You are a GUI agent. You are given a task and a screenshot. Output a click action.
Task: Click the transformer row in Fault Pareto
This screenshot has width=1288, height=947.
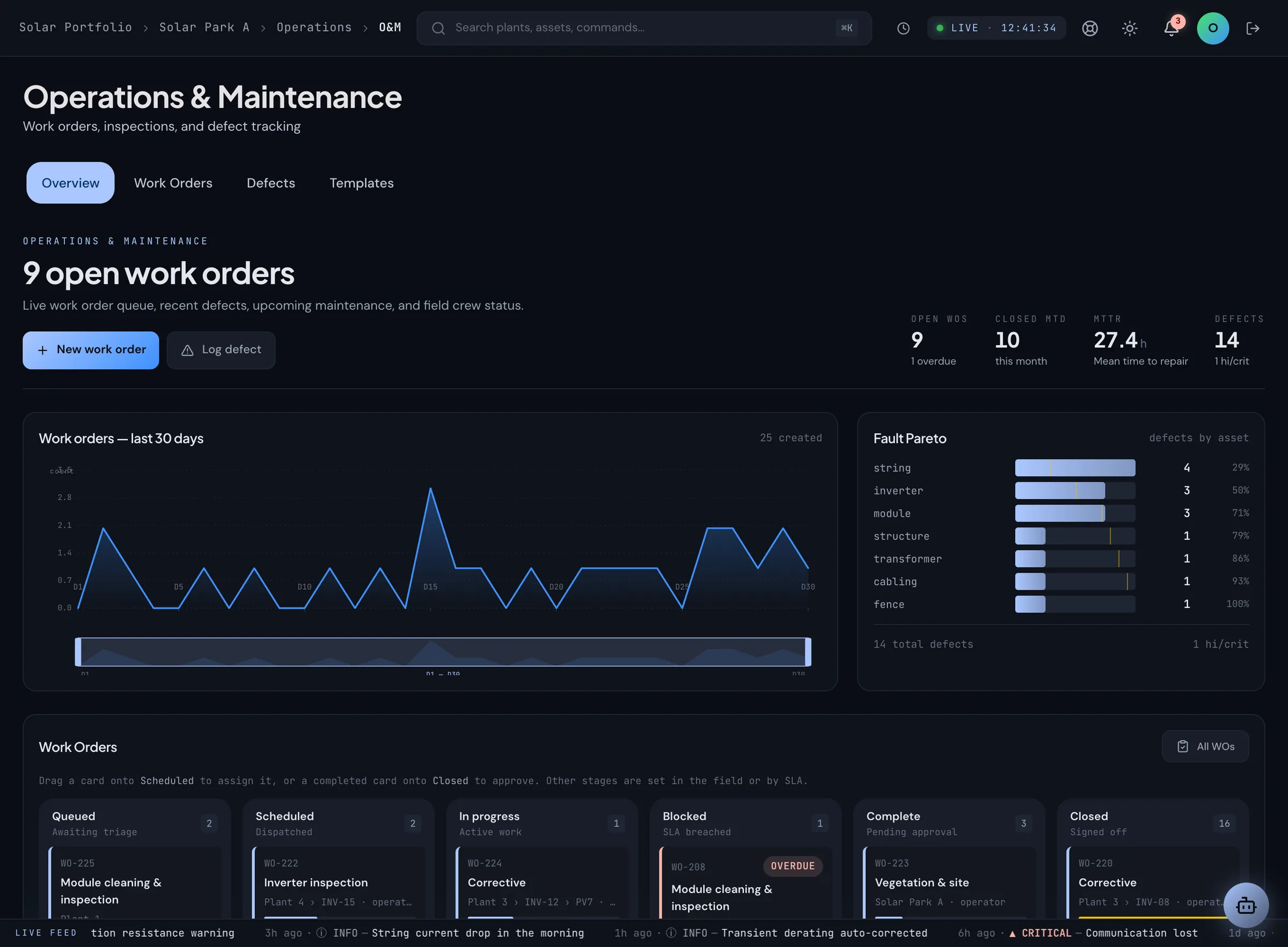(x=1060, y=559)
